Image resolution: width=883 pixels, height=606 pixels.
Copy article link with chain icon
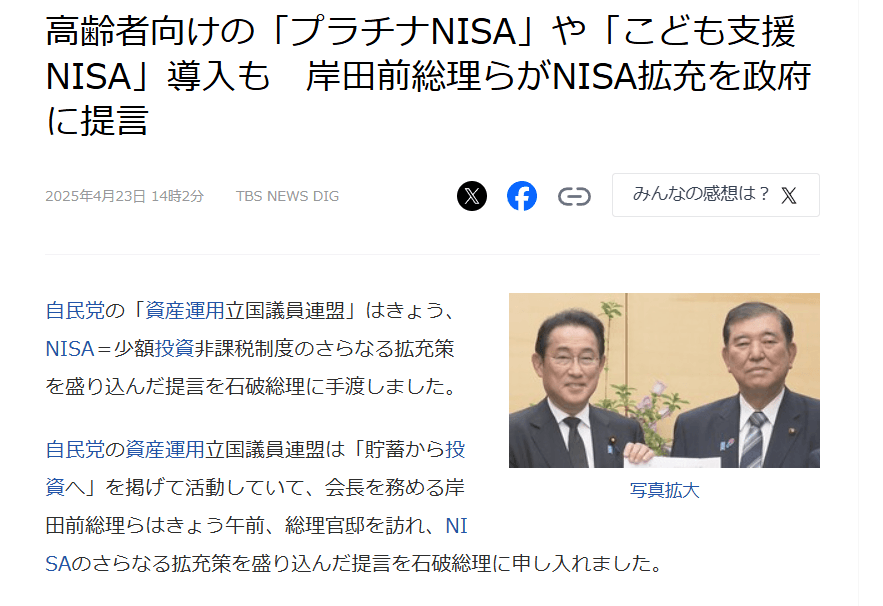574,197
